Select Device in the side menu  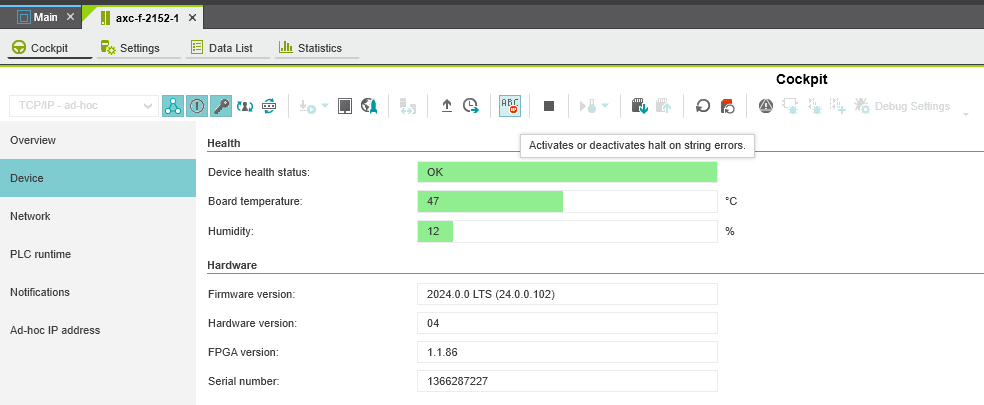[98, 178]
